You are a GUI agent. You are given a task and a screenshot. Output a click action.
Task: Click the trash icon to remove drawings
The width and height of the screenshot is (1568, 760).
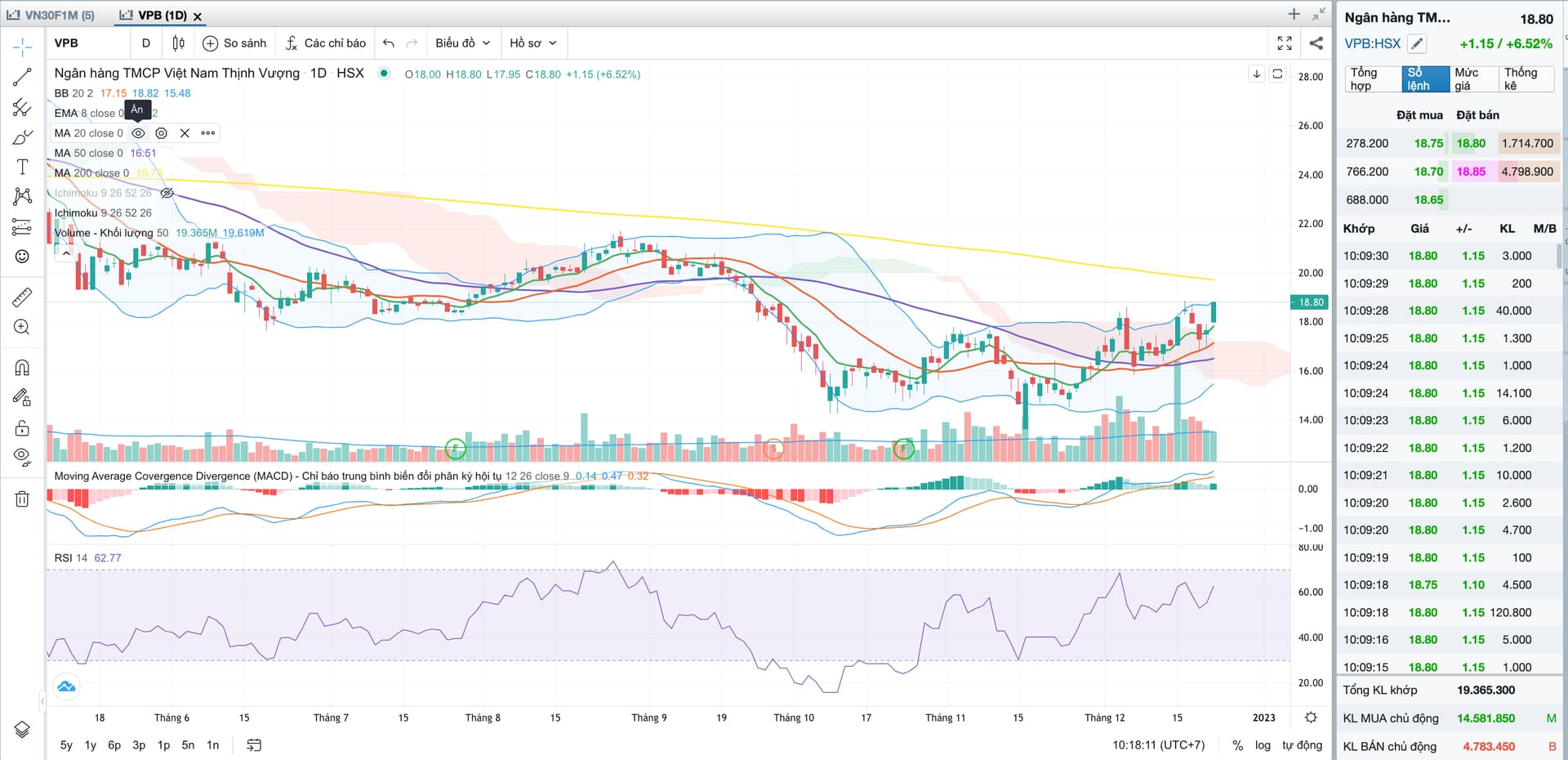(22, 498)
